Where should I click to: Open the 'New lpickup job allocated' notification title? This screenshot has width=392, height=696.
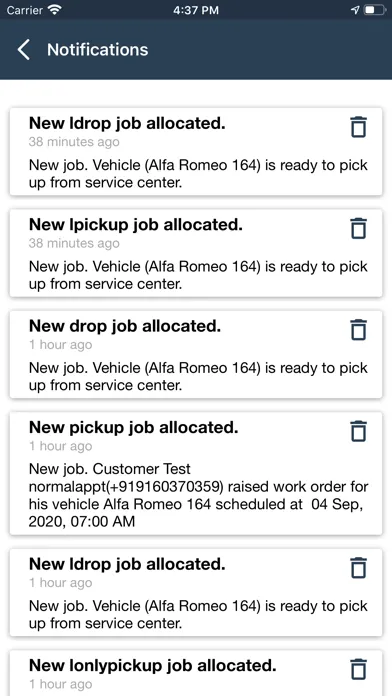(136, 225)
